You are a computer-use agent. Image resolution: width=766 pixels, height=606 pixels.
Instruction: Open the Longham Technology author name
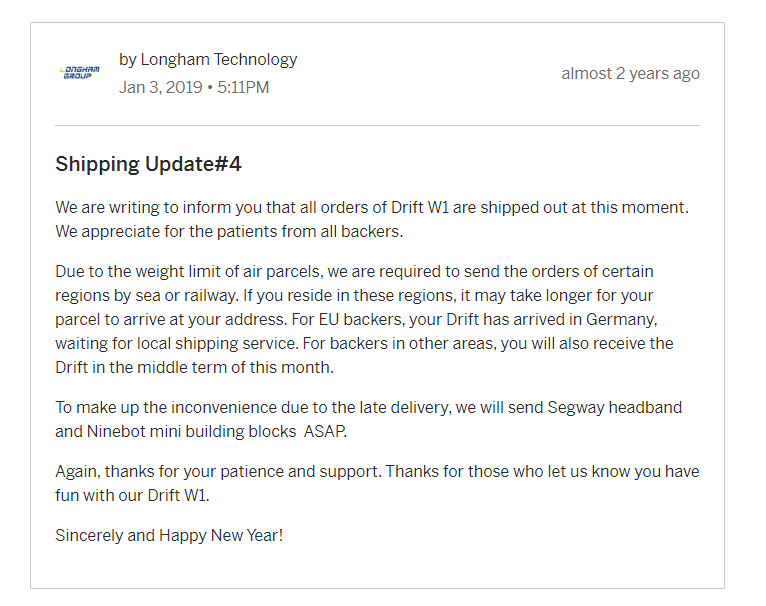(219, 59)
